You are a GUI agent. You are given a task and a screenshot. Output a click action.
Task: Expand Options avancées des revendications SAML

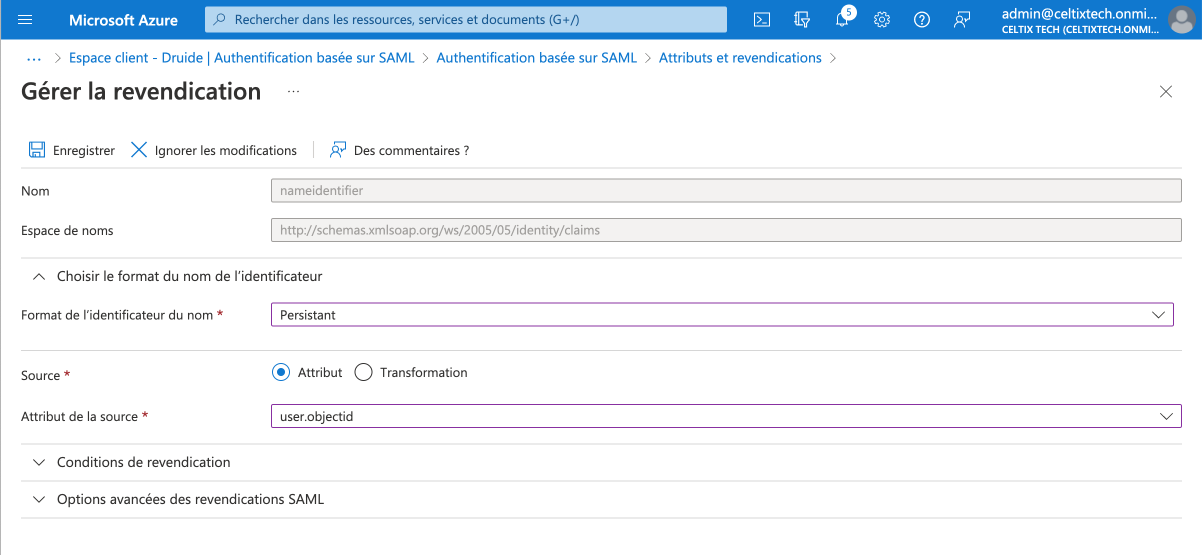coord(190,499)
